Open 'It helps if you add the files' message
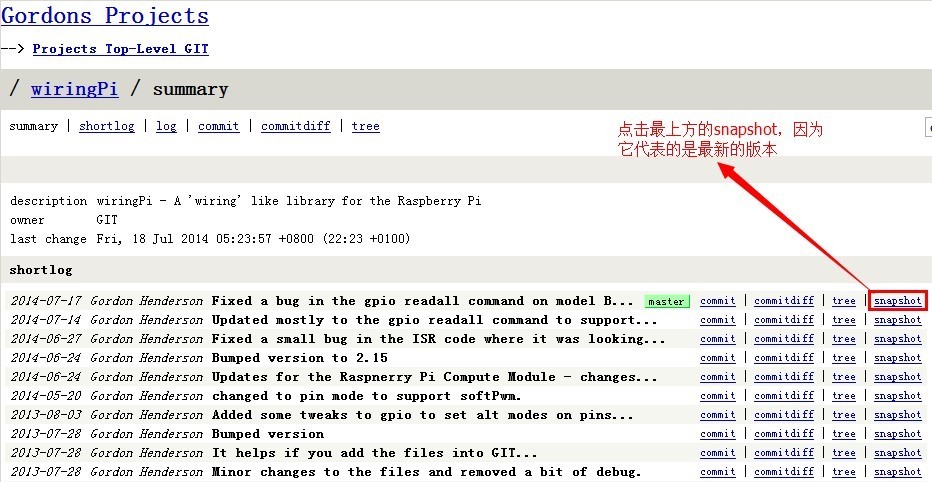 [374, 453]
